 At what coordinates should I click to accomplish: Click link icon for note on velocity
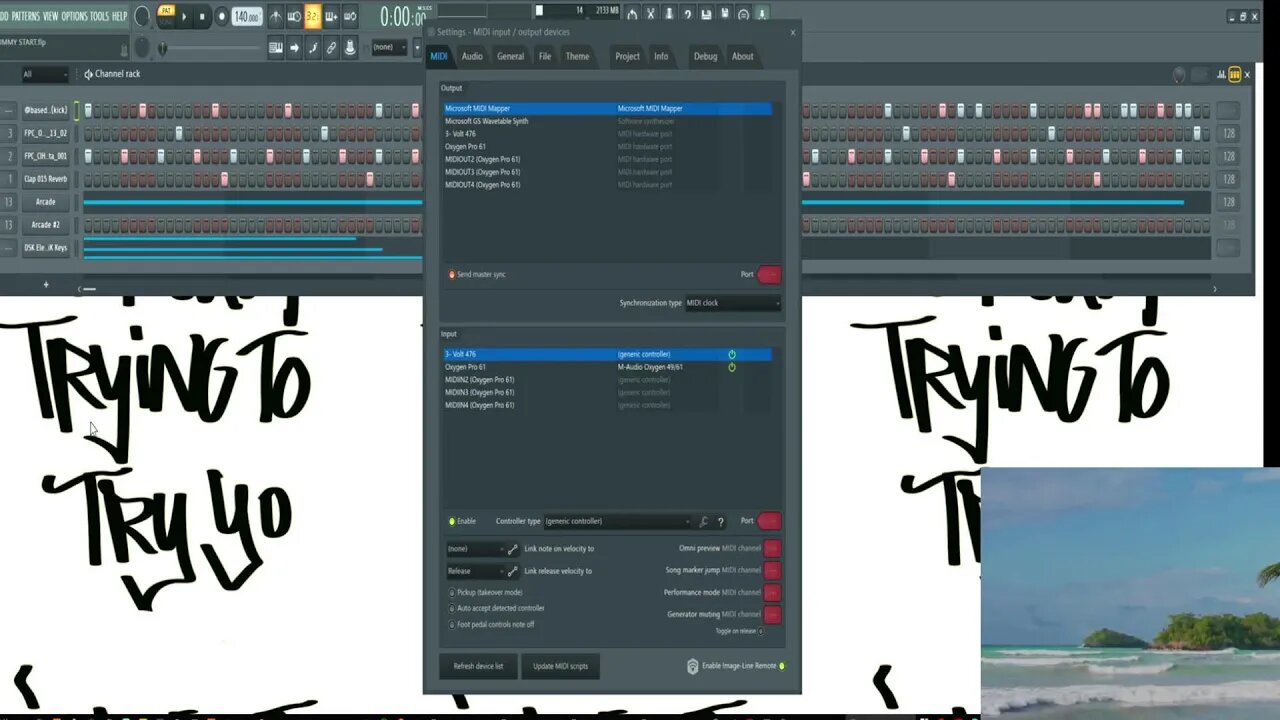(513, 549)
